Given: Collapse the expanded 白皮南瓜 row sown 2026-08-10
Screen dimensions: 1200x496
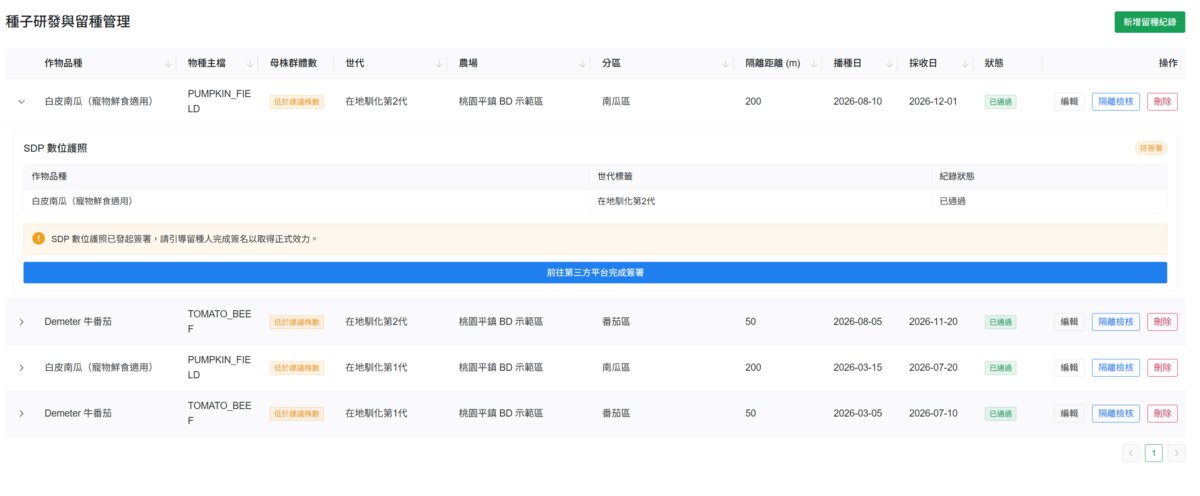Looking at the screenshot, I should pyautogui.click(x=21, y=101).
